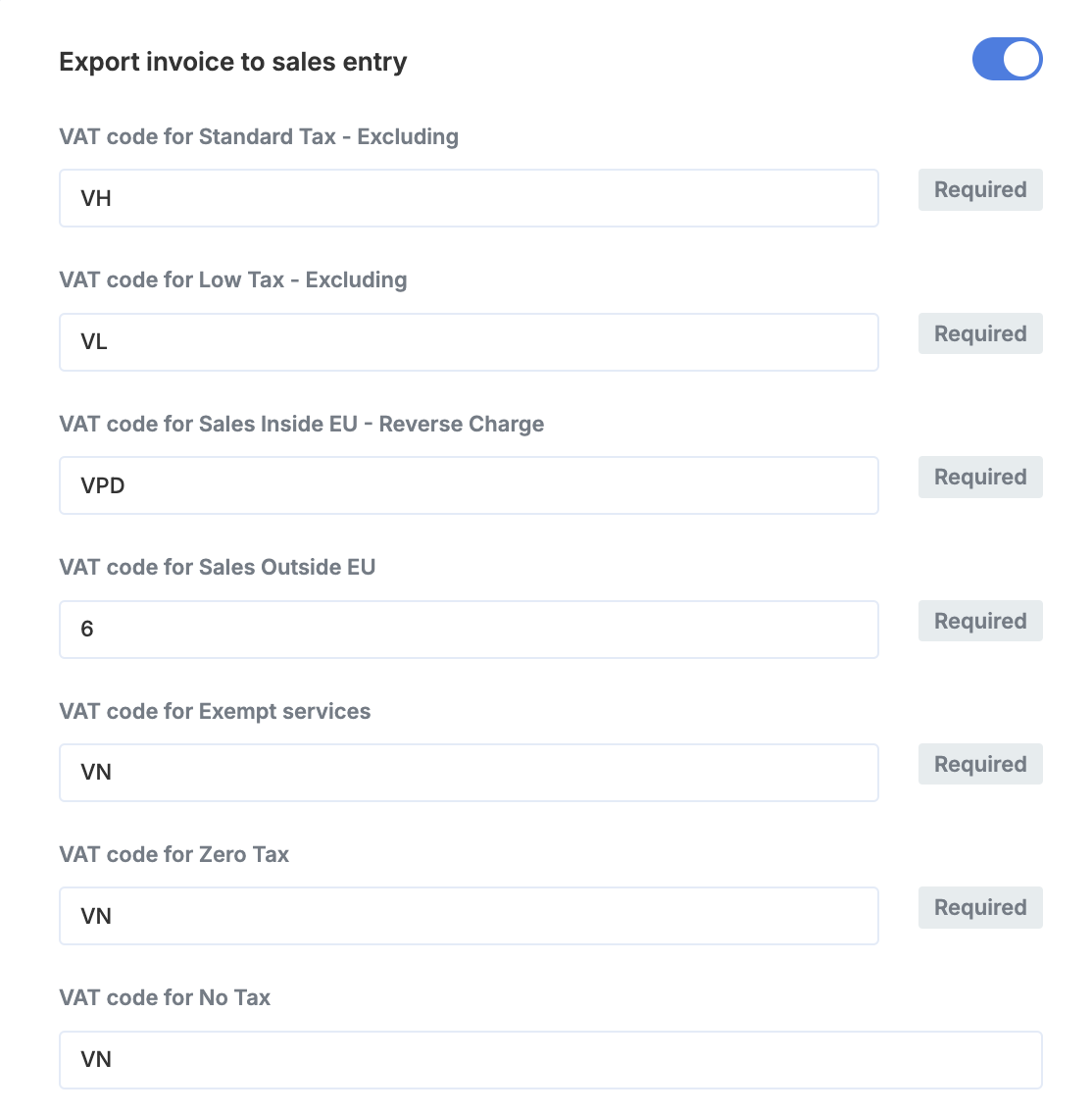The width and height of the screenshot is (1092, 1114).
Task: Select the Sales Inside EU Reverse Charge field
Action: click(x=469, y=485)
